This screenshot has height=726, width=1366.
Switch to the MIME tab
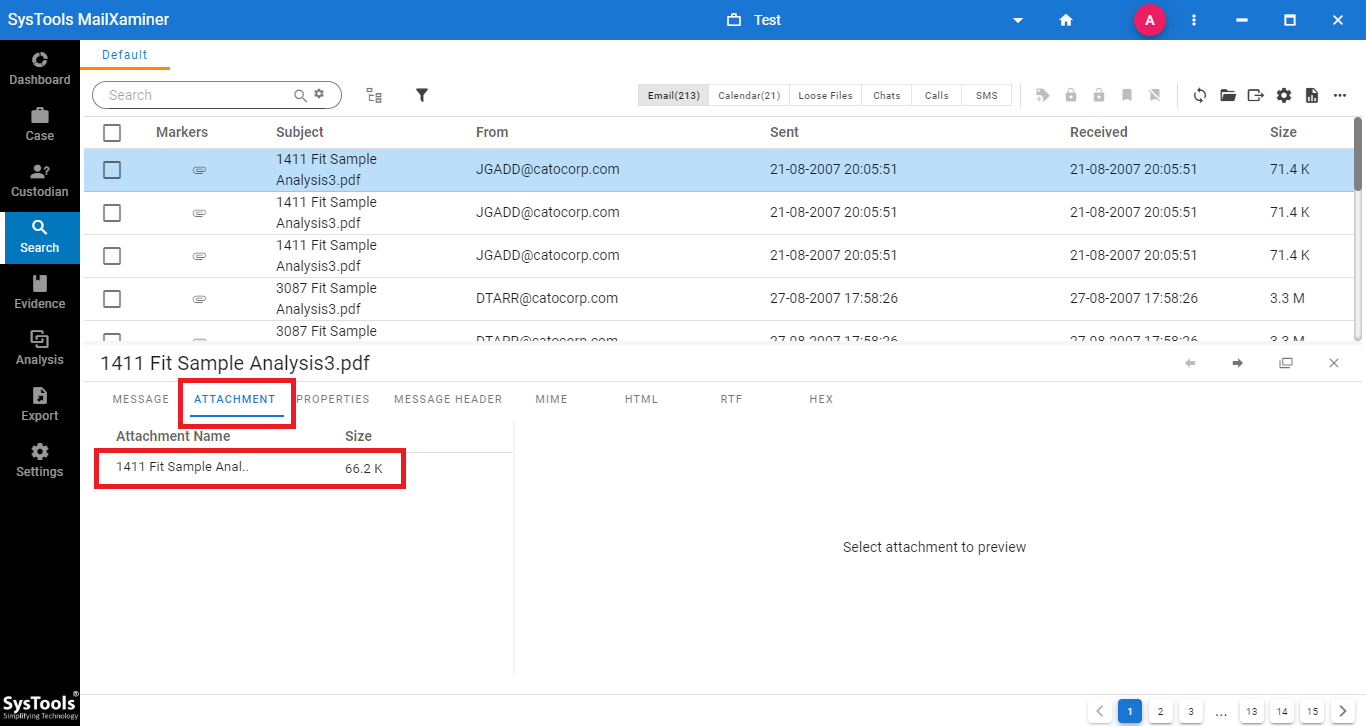(x=551, y=399)
